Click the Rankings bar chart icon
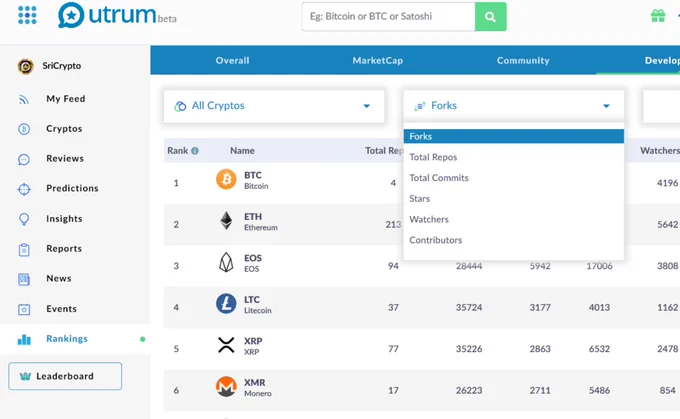Image resolution: width=680 pixels, height=419 pixels. point(24,339)
